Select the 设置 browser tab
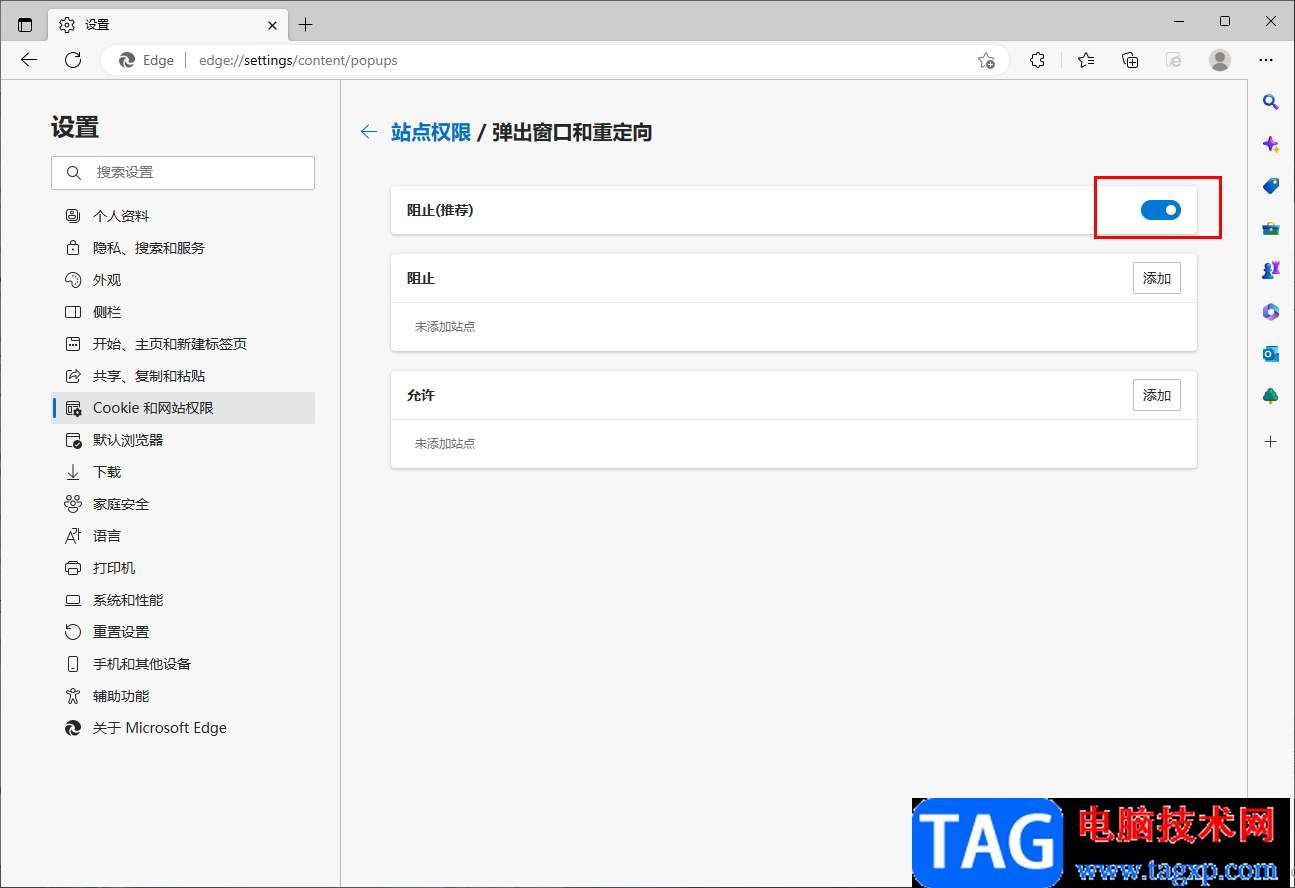This screenshot has height=888, width=1295. [x=169, y=24]
